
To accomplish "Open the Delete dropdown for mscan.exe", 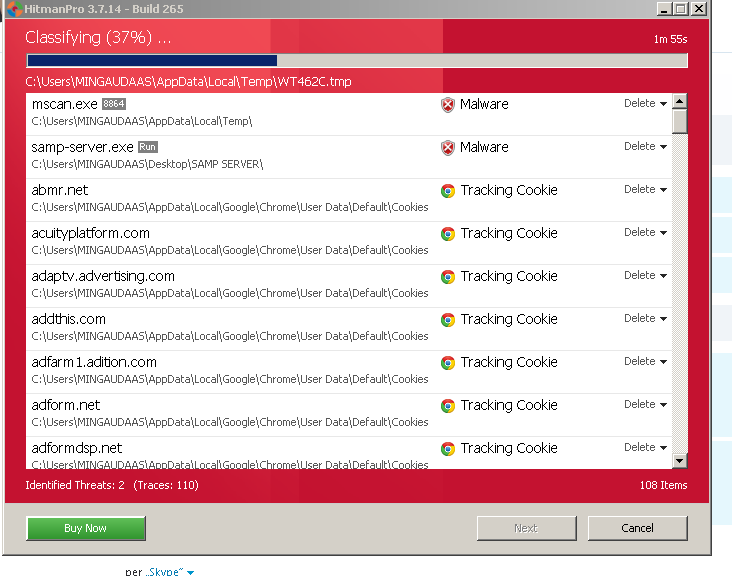I will (645, 104).
